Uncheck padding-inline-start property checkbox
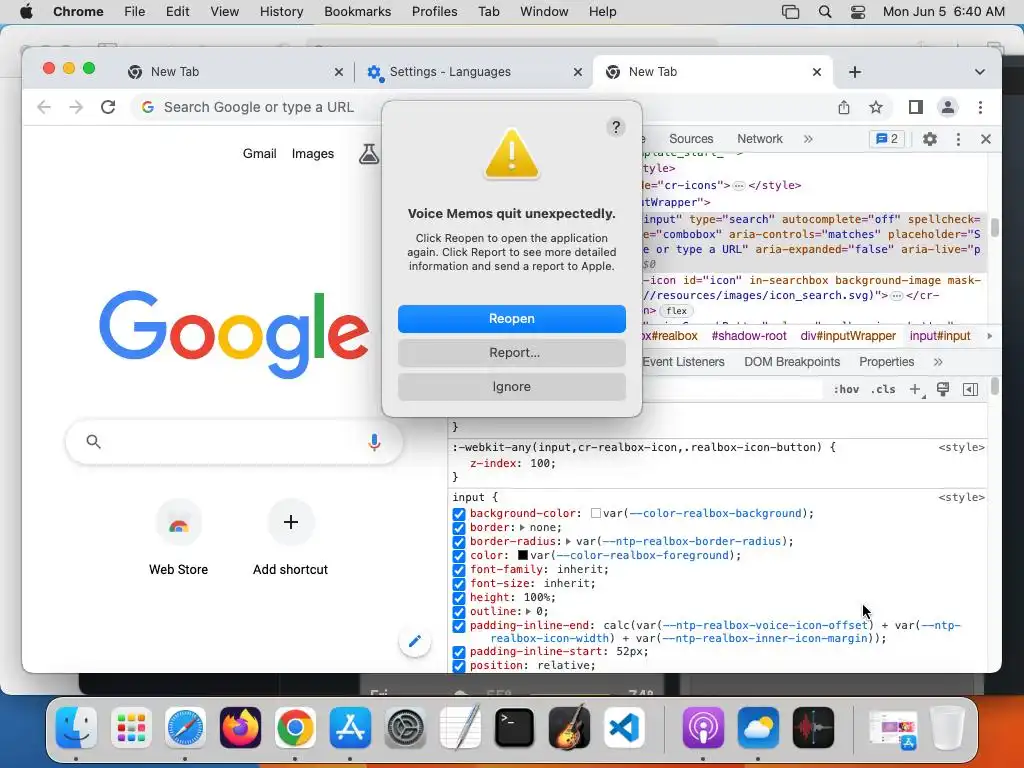 [459, 652]
